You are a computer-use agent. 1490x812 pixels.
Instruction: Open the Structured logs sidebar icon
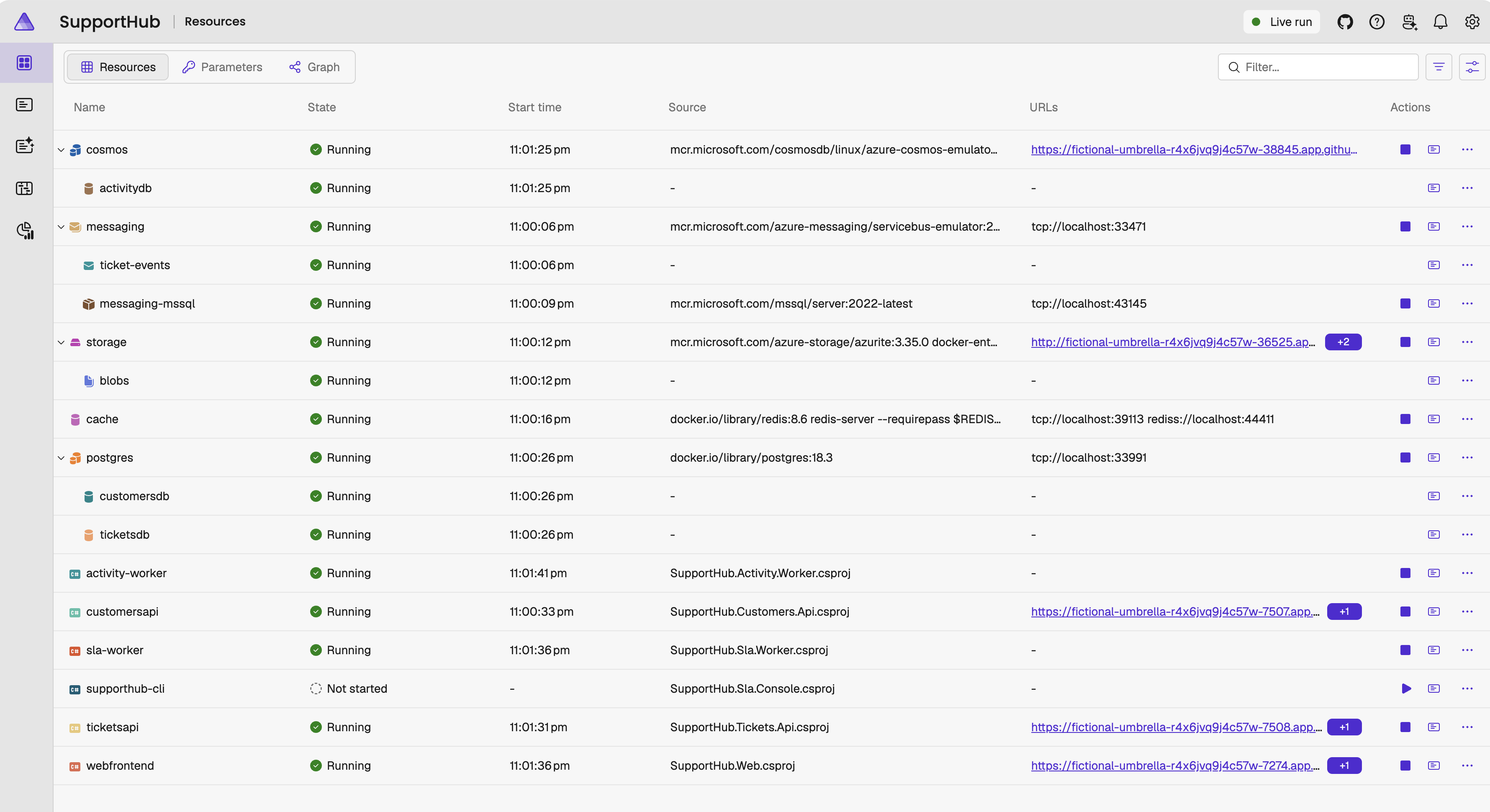(x=24, y=146)
